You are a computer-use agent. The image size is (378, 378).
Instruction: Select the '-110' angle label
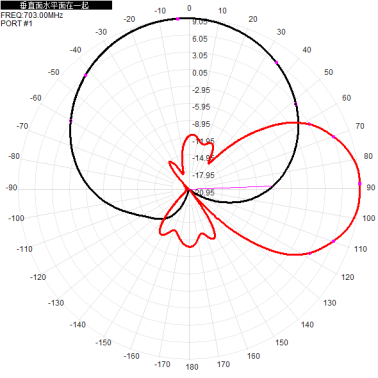(25, 249)
